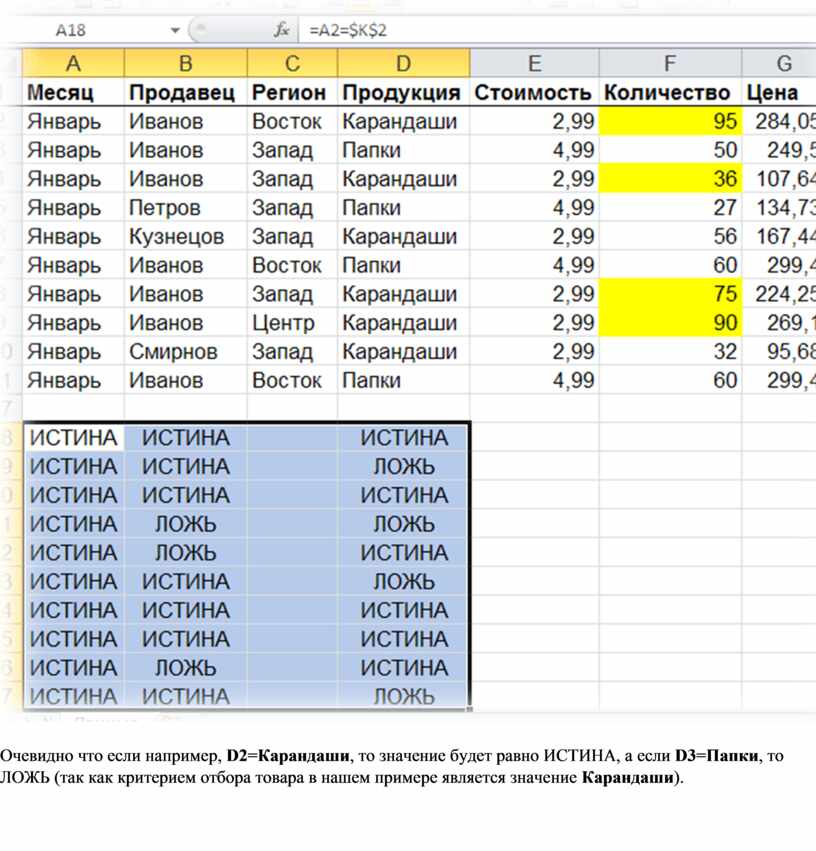Select the cell containing 'Кузнецов'

186,236
